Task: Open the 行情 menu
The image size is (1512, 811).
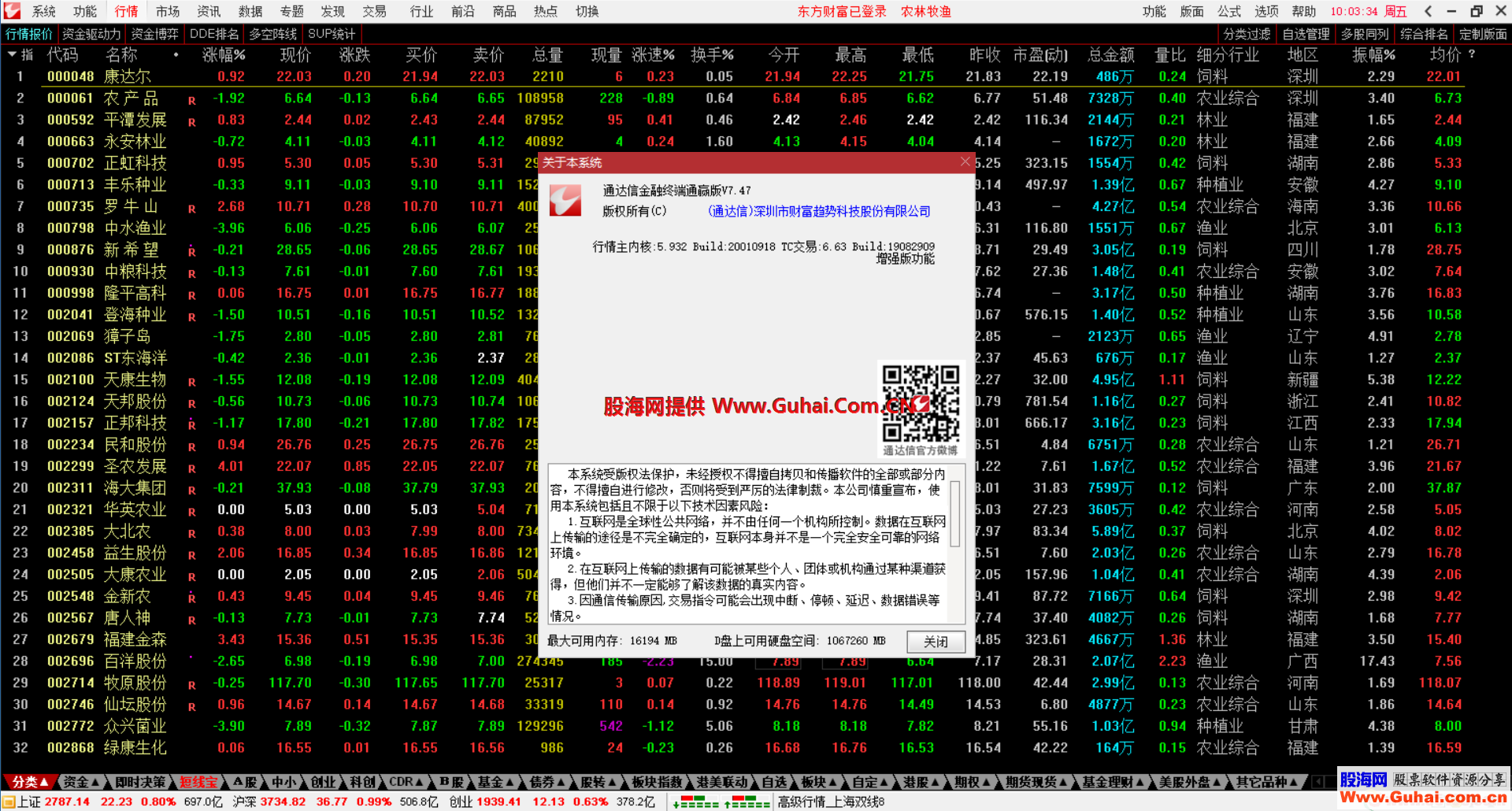Action: click(x=126, y=11)
